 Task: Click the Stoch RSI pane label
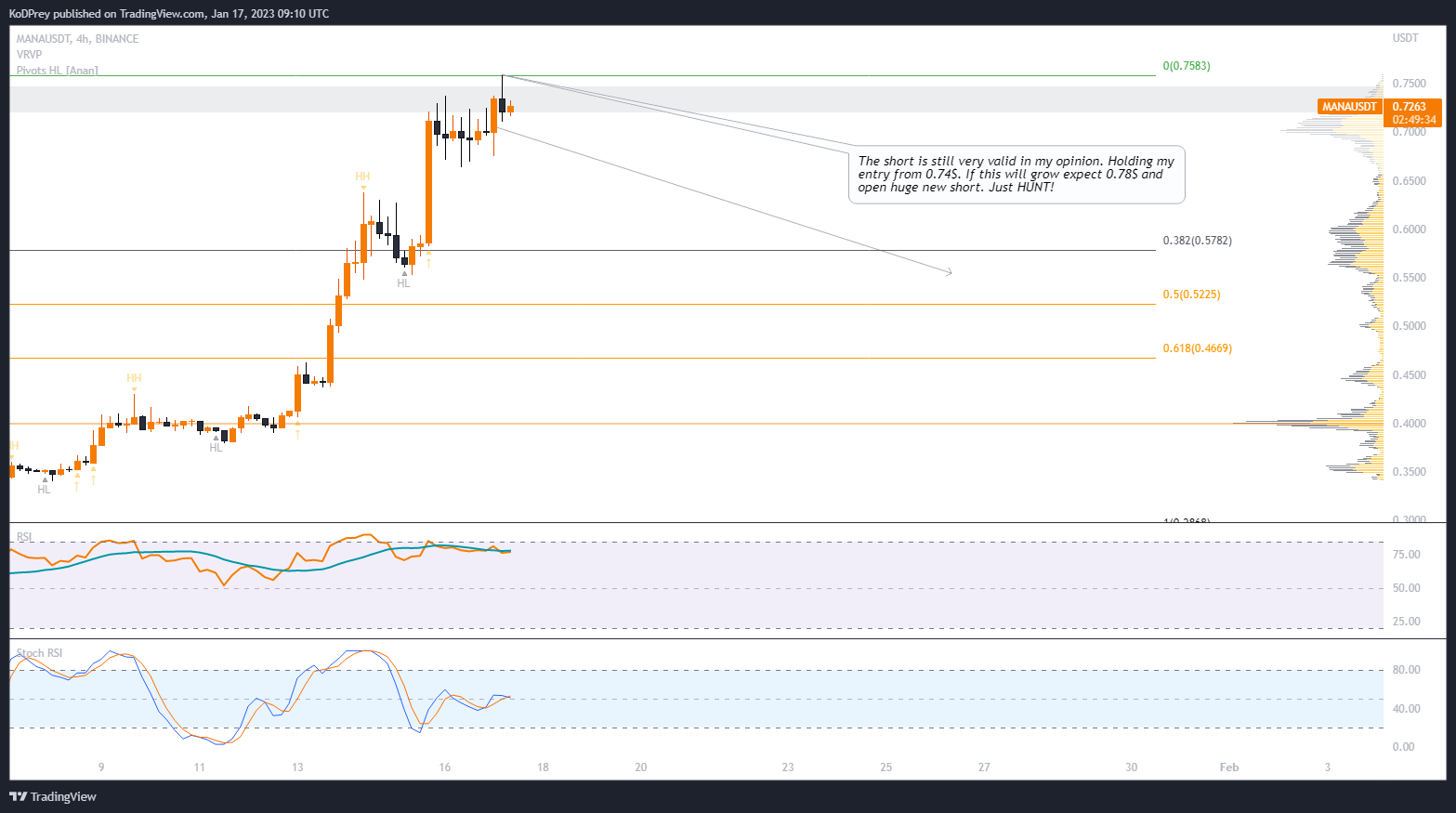(x=39, y=653)
